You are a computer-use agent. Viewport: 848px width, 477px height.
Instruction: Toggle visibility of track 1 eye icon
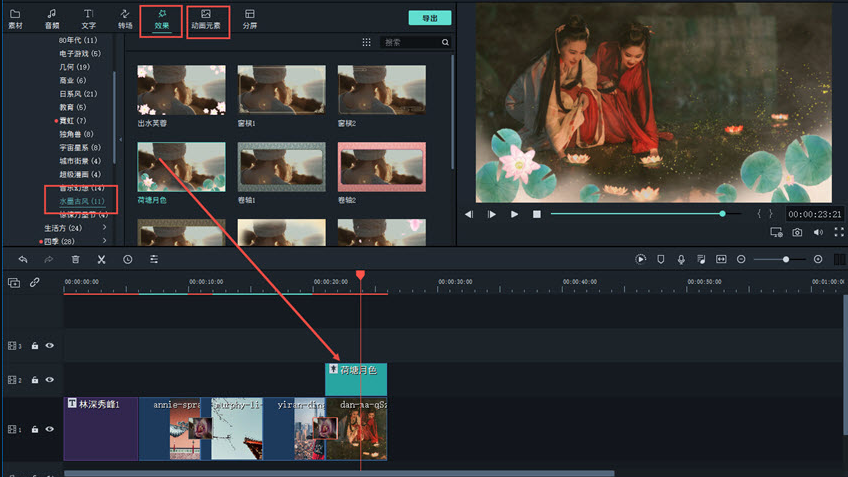pos(49,429)
